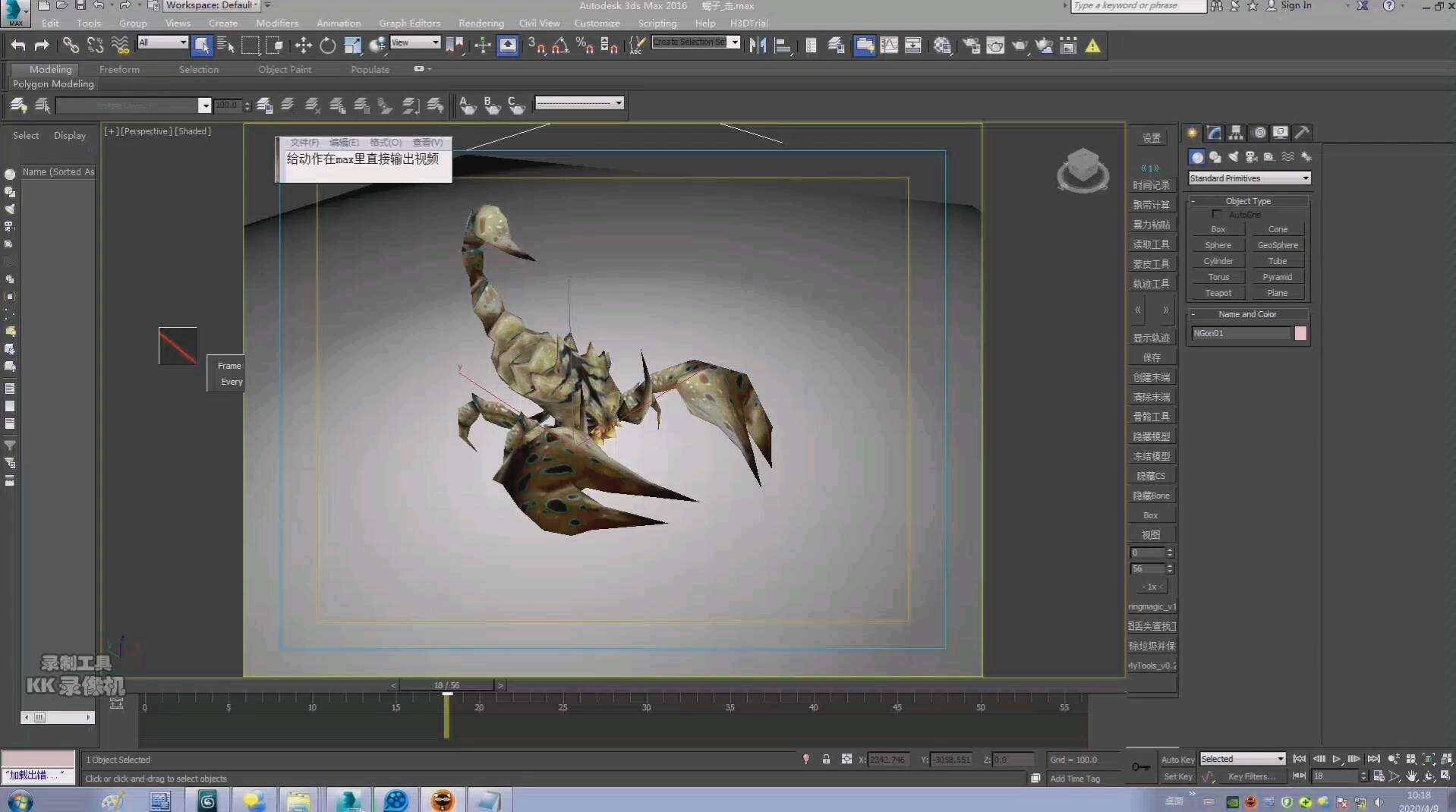Screen dimensions: 1456x812
Task: Open the Modify panel tab
Action: coord(1215,133)
